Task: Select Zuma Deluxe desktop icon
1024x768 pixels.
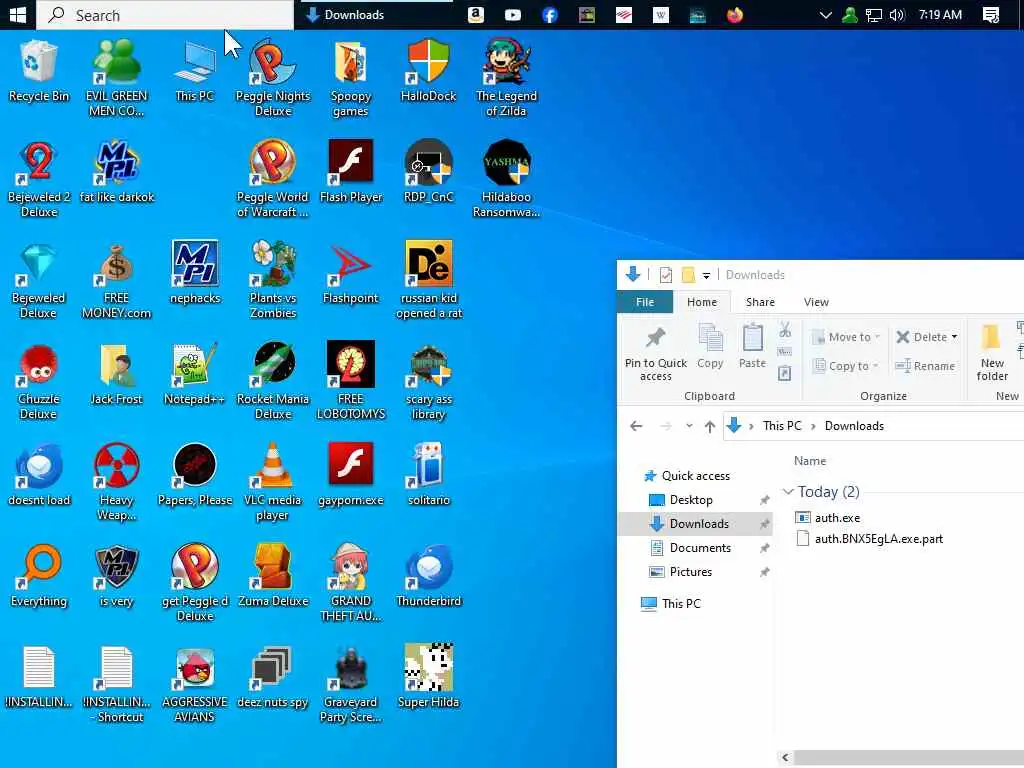Action: (x=273, y=576)
